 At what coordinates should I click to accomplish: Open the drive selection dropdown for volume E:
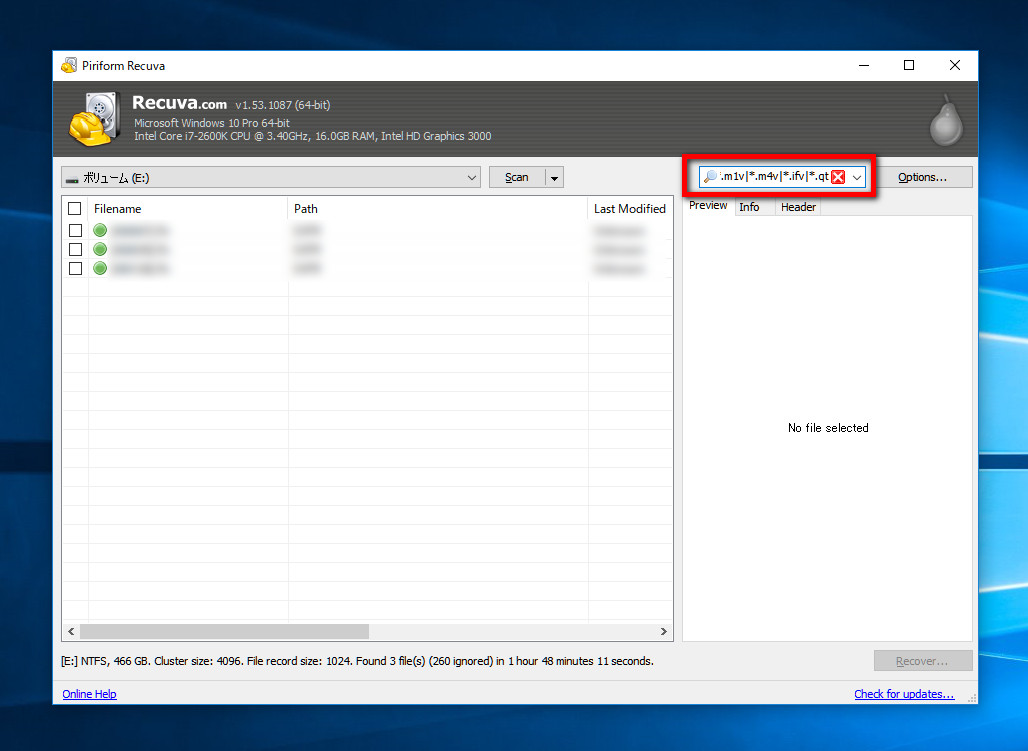pyautogui.click(x=271, y=178)
